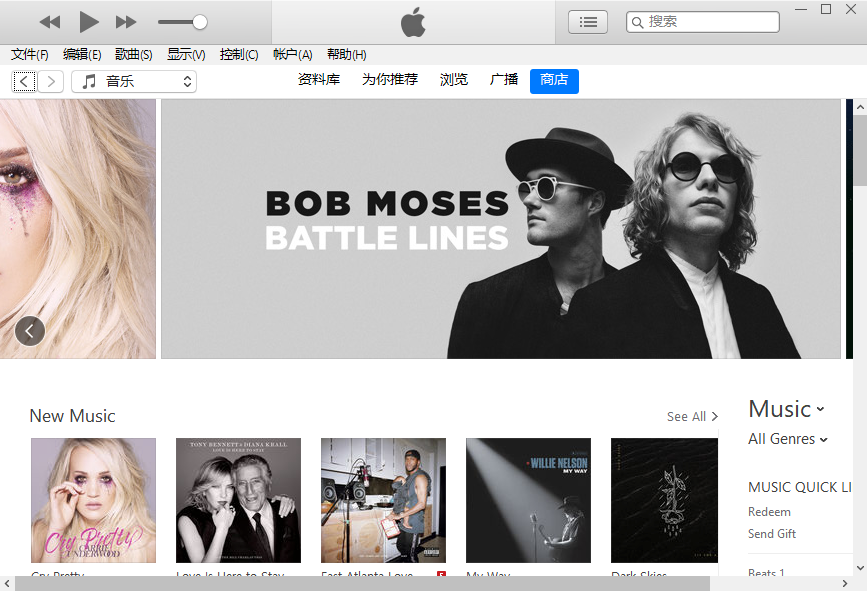Click the Play button
Screen dimensions: 867x591
(x=88, y=21)
